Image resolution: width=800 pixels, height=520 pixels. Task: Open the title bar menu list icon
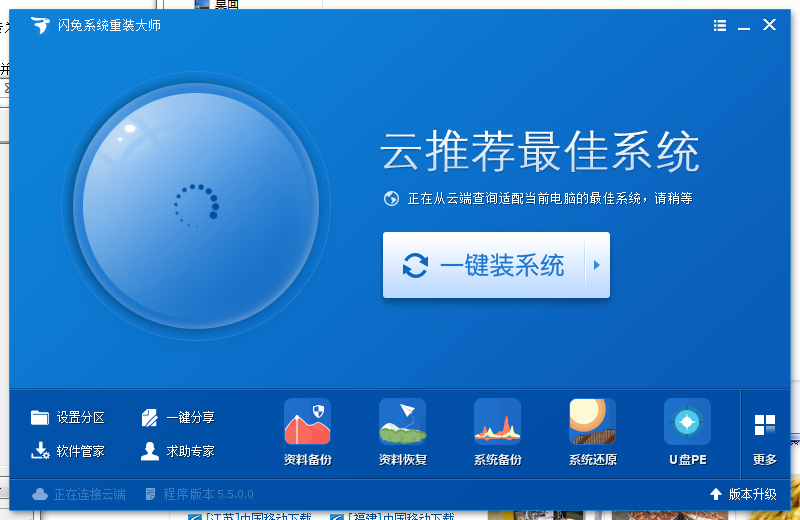tap(720, 26)
